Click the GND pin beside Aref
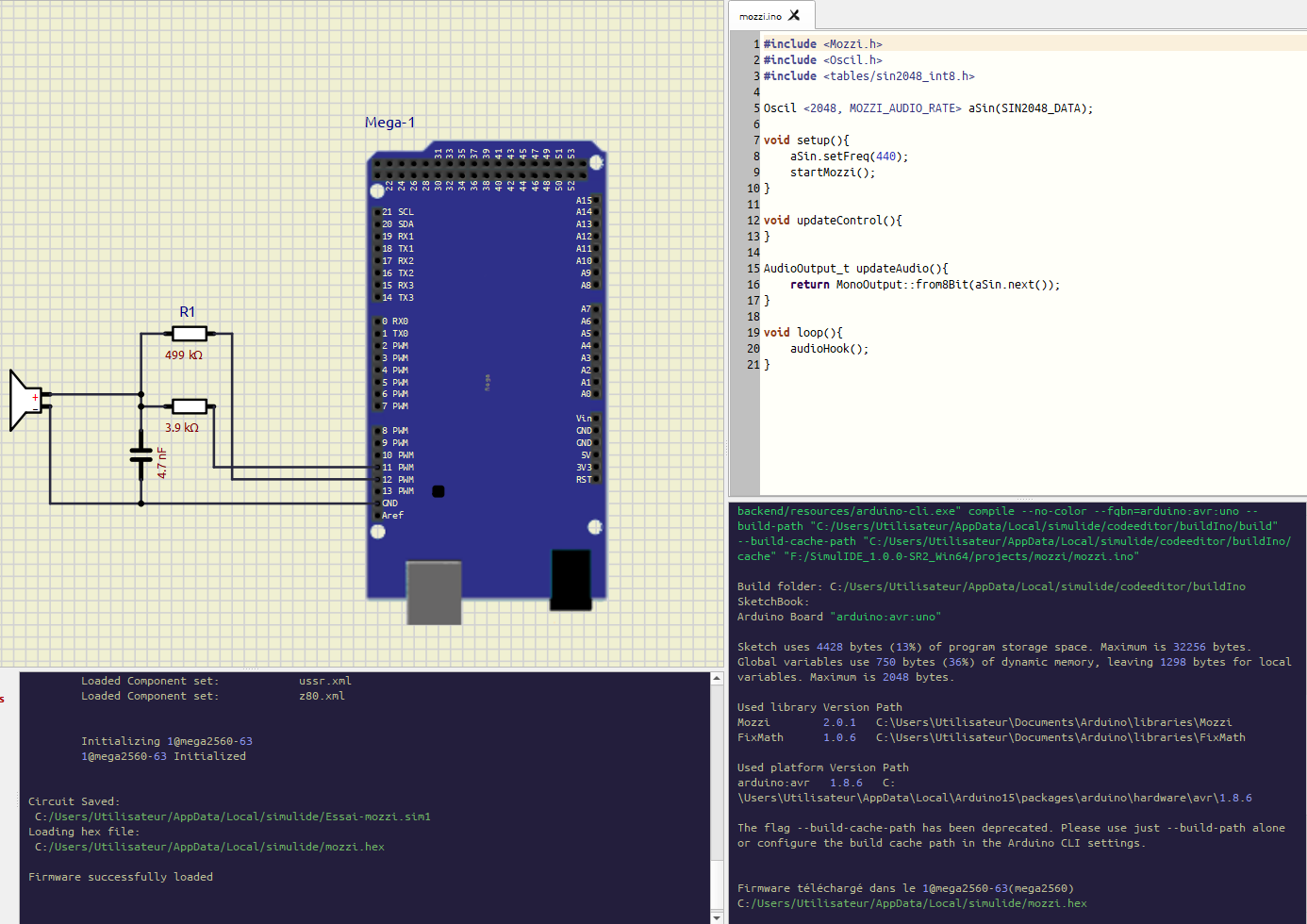 pos(378,503)
